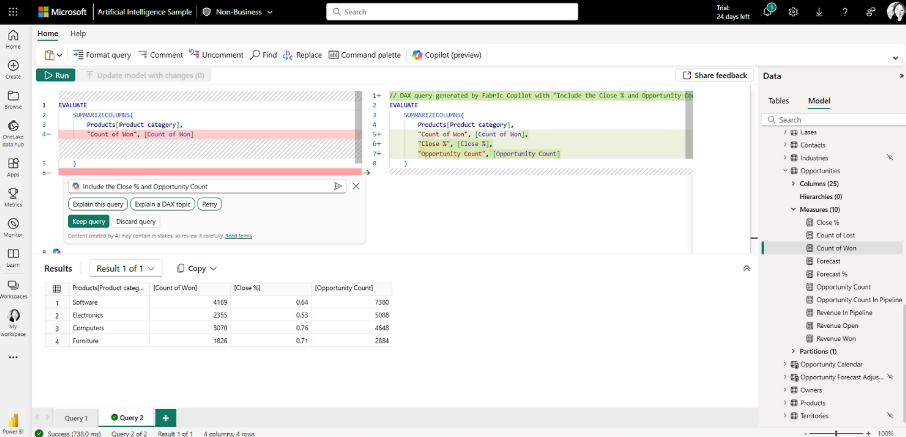The width and height of the screenshot is (906, 437).
Task: Go to Home in left navigation
Action: click(13, 39)
